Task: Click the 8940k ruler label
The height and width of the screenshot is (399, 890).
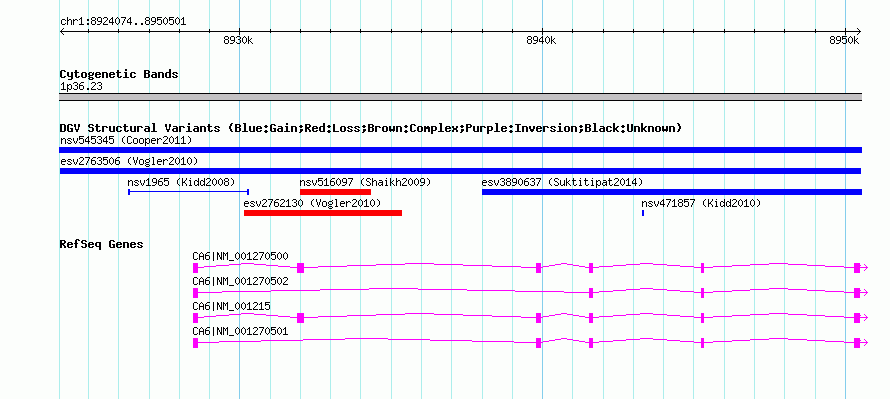Action: pos(541,40)
